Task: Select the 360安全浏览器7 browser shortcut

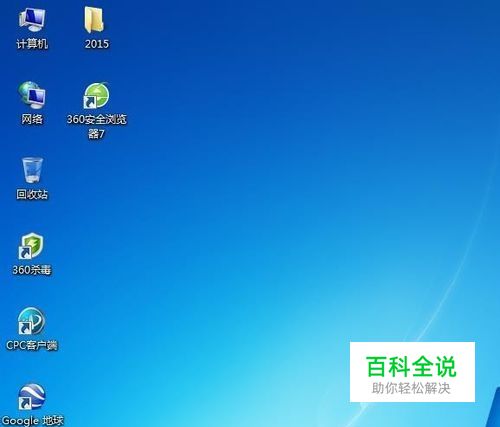Action: (96, 96)
